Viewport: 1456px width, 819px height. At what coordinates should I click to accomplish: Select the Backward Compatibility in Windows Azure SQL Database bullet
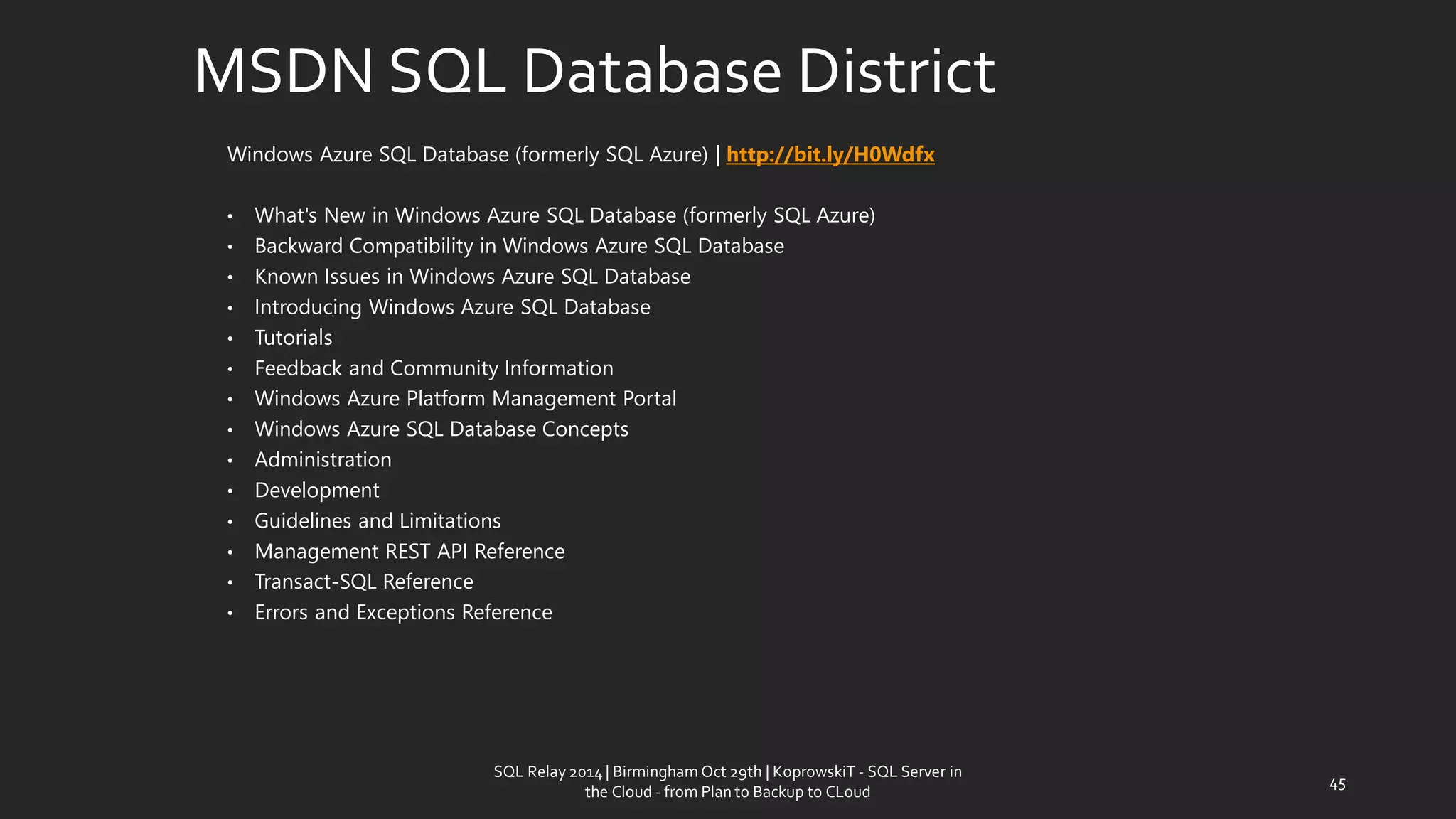[x=520, y=246]
